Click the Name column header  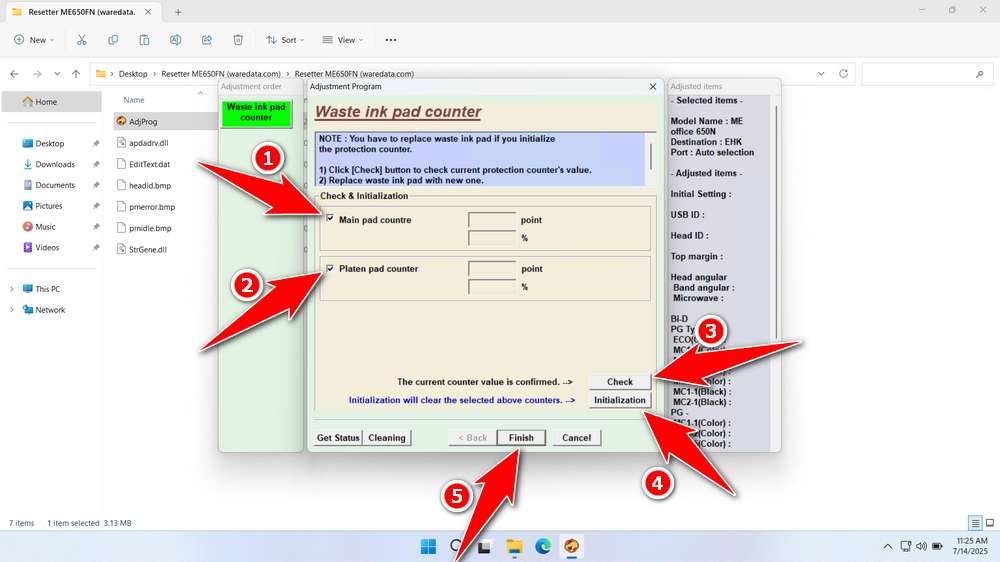click(133, 100)
